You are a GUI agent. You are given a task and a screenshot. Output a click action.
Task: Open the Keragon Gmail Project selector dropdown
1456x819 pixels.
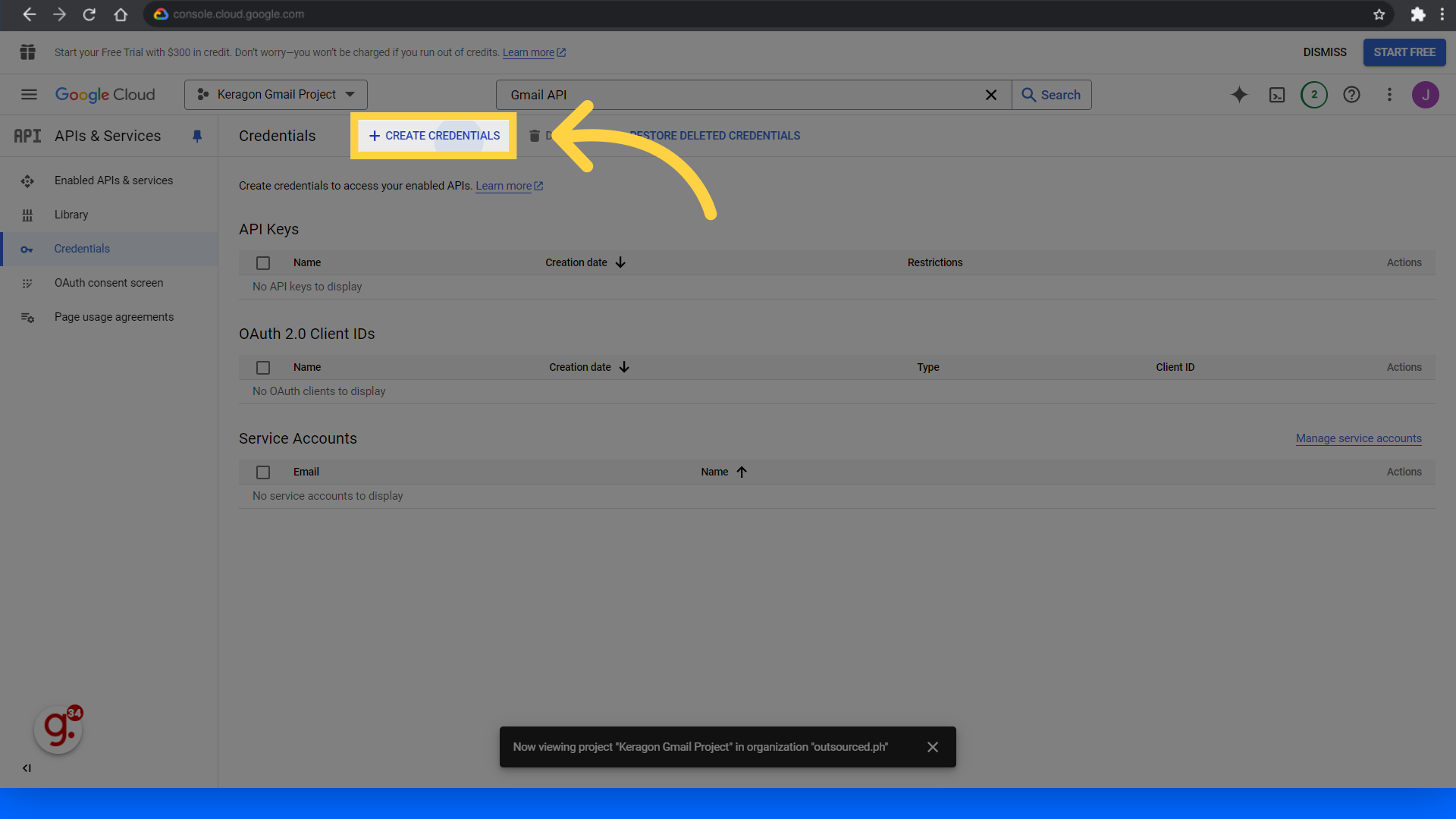[276, 95]
